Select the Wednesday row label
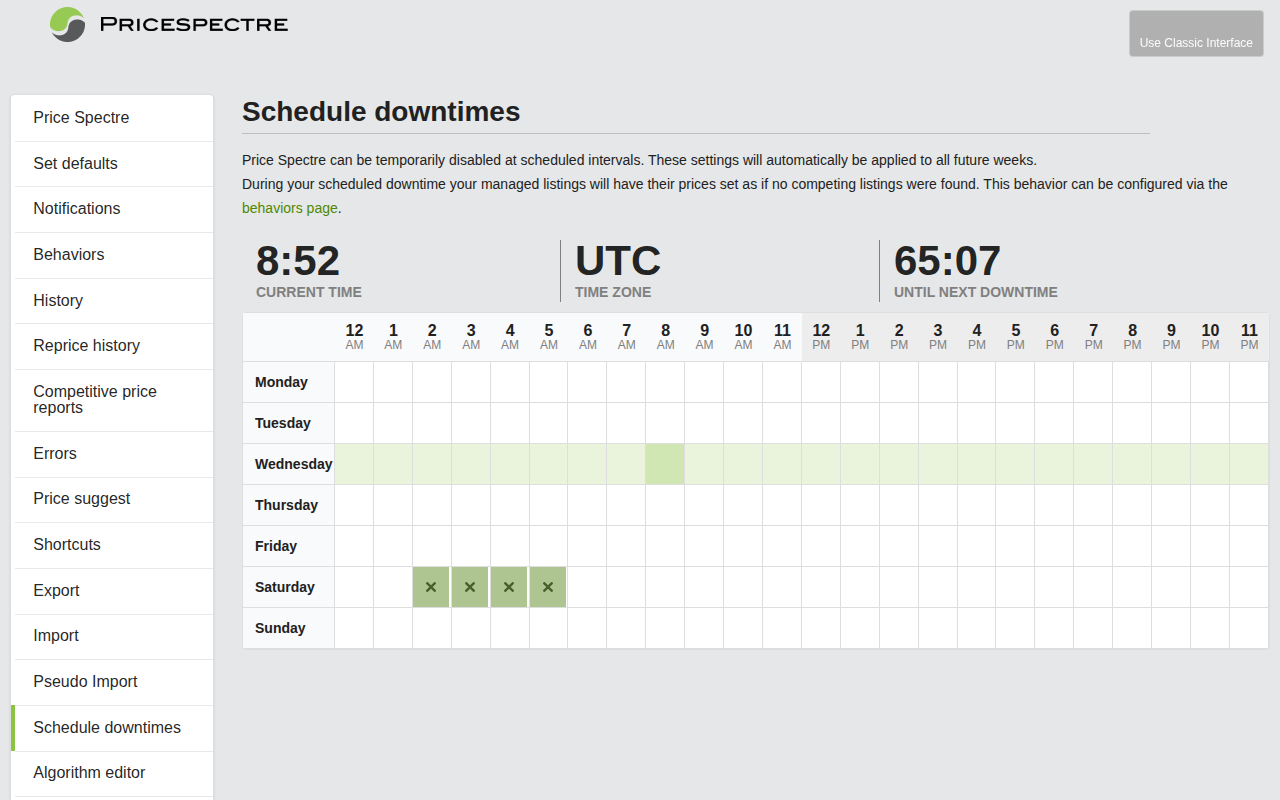 pyautogui.click(x=292, y=463)
